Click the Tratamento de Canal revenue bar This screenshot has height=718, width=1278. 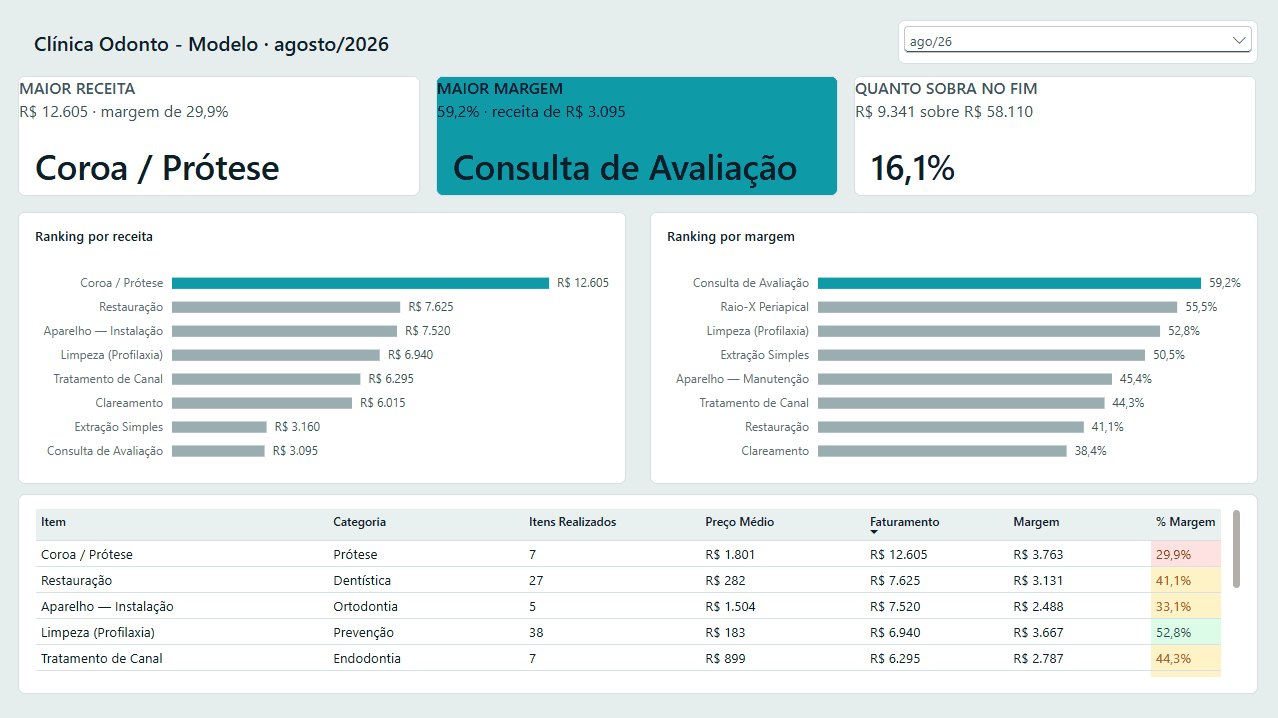[x=266, y=379]
